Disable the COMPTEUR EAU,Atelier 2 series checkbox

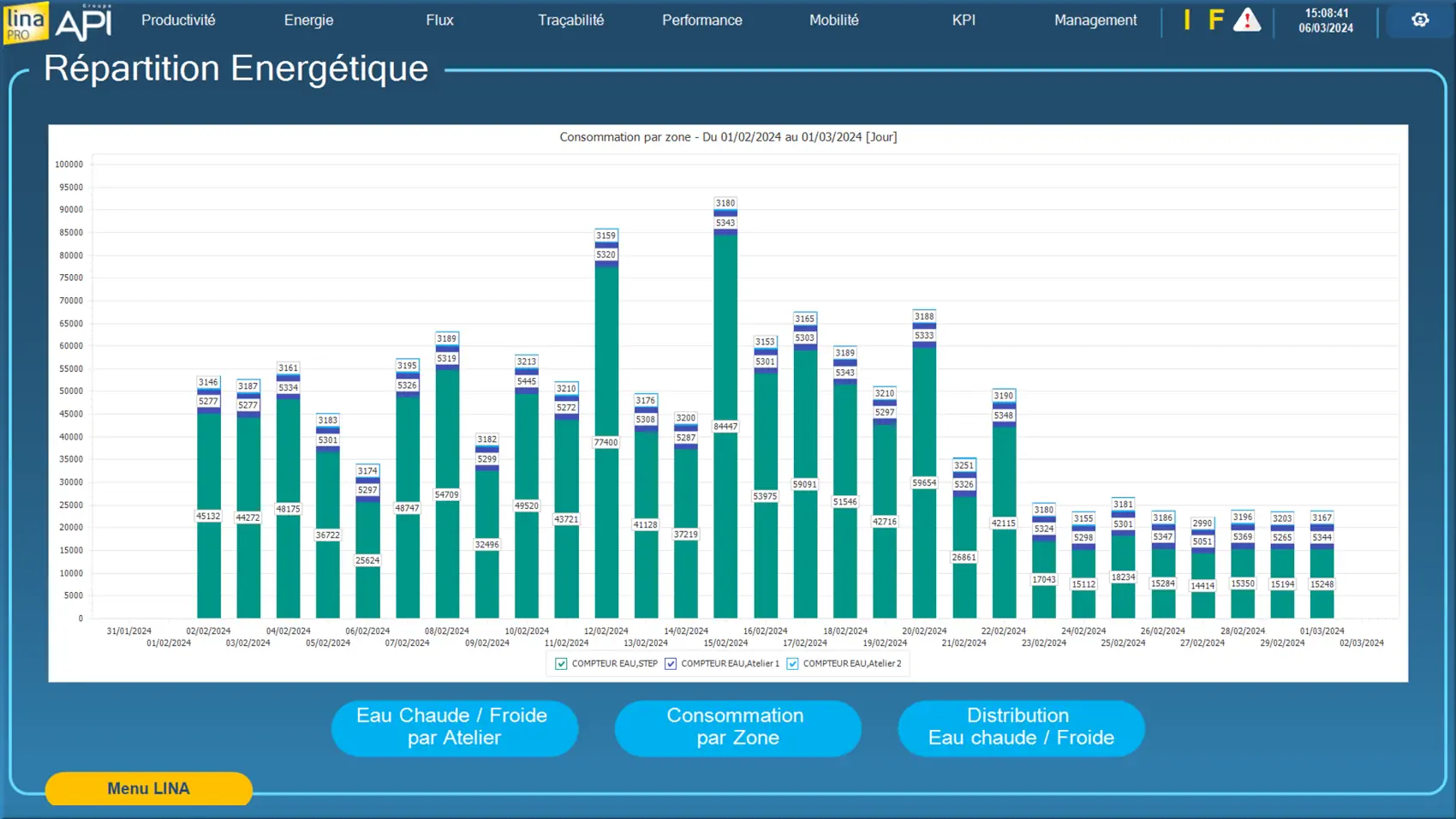pos(793,664)
